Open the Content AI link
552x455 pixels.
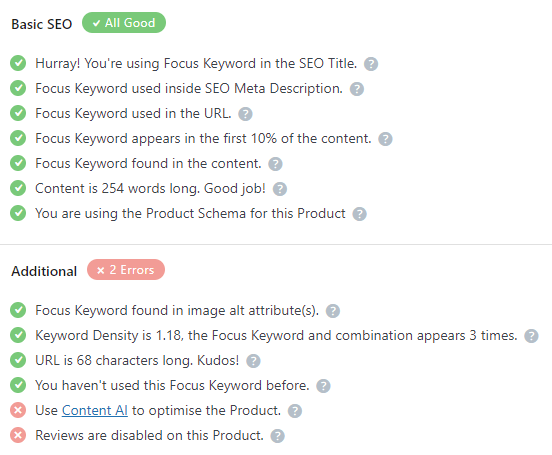point(95,411)
